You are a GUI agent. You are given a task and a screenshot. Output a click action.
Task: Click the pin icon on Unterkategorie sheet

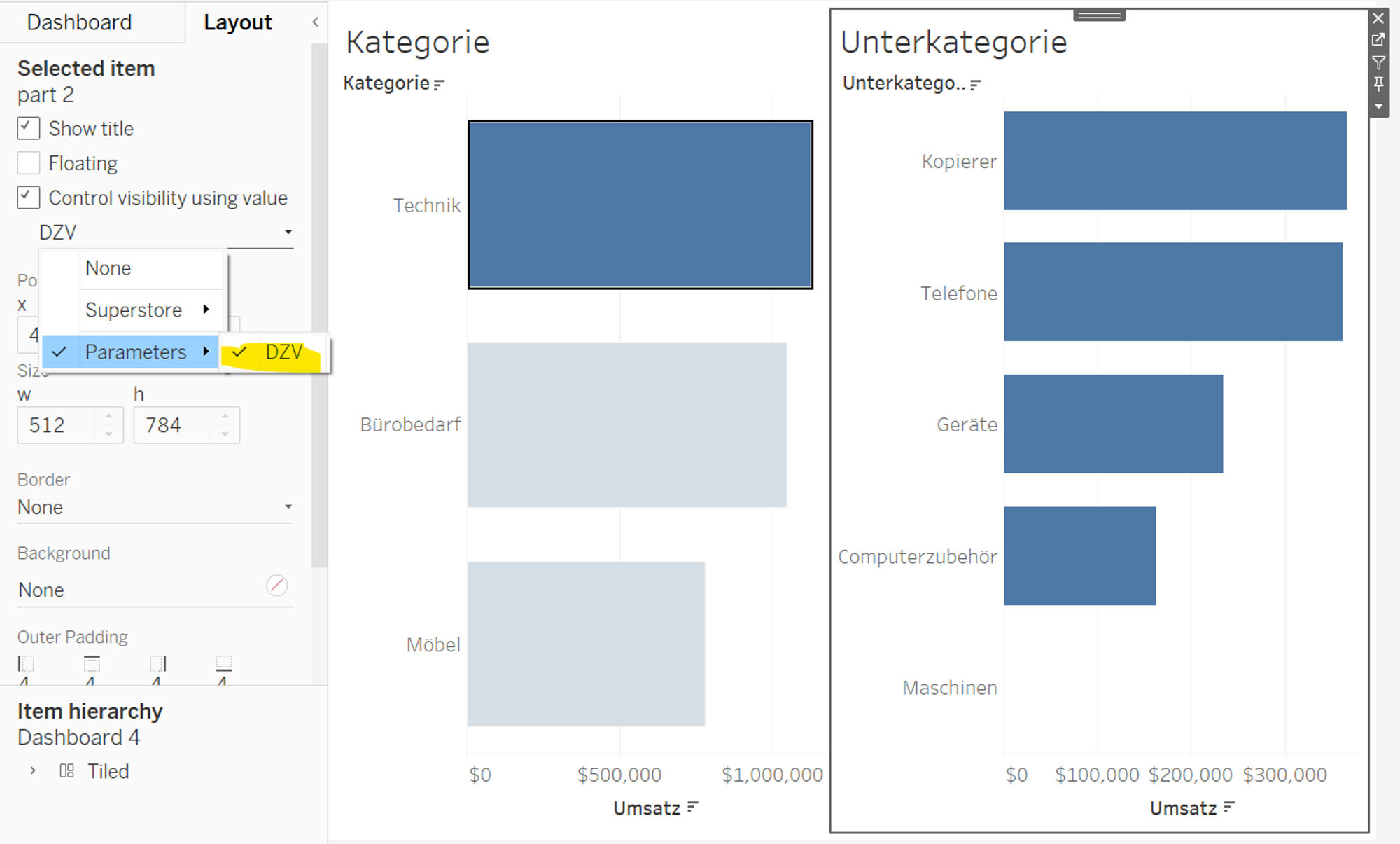click(x=1378, y=84)
